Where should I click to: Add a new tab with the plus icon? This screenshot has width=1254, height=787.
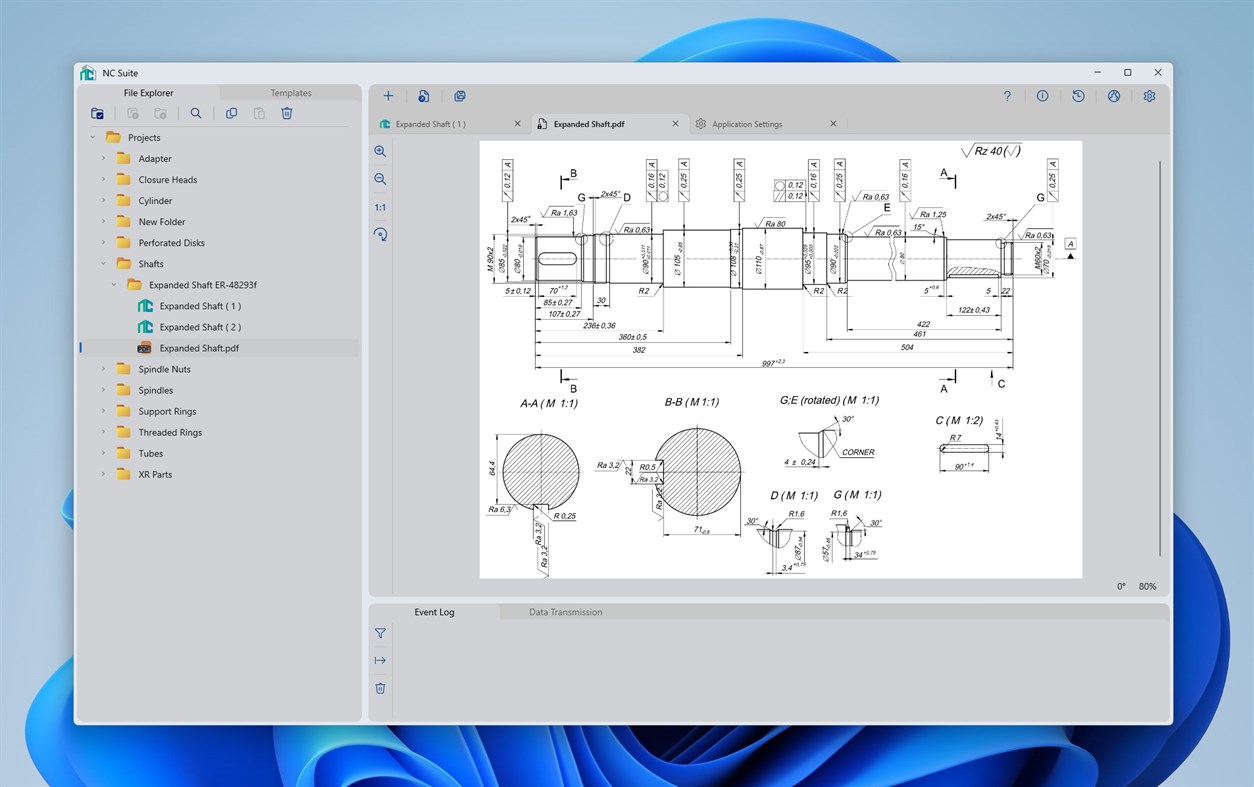[388, 95]
